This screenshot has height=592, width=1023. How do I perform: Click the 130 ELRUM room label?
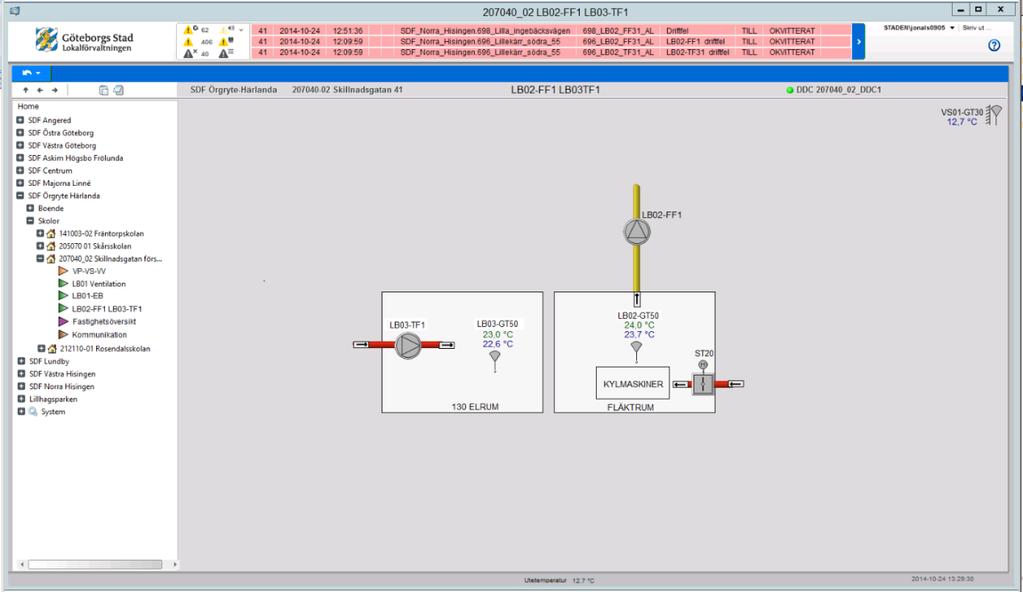475,407
